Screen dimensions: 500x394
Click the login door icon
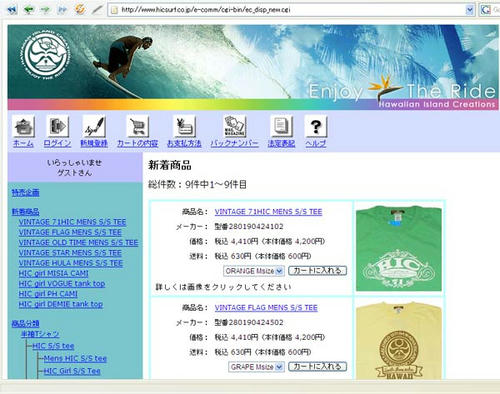click(x=58, y=127)
